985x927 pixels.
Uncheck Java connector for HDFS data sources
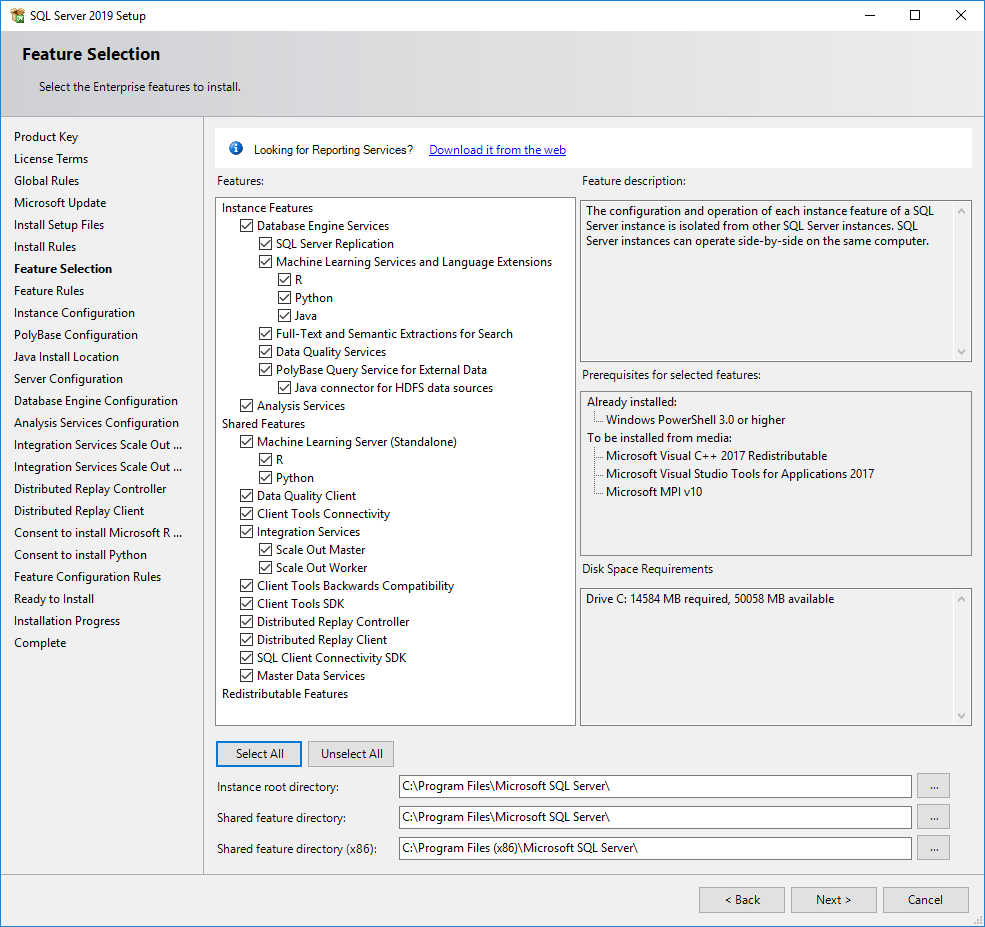284,388
